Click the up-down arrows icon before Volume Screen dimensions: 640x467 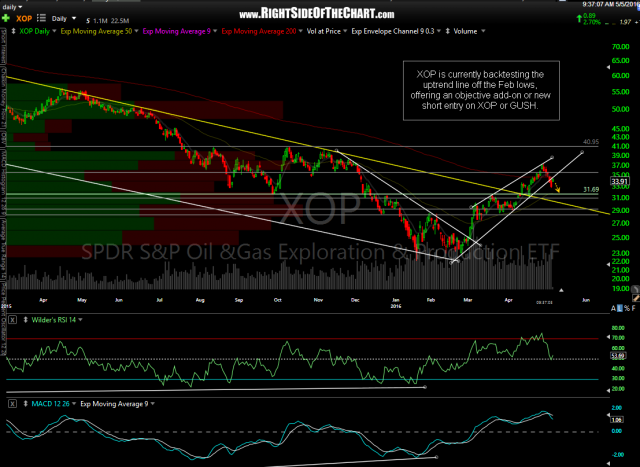pyautogui.click(x=448, y=31)
